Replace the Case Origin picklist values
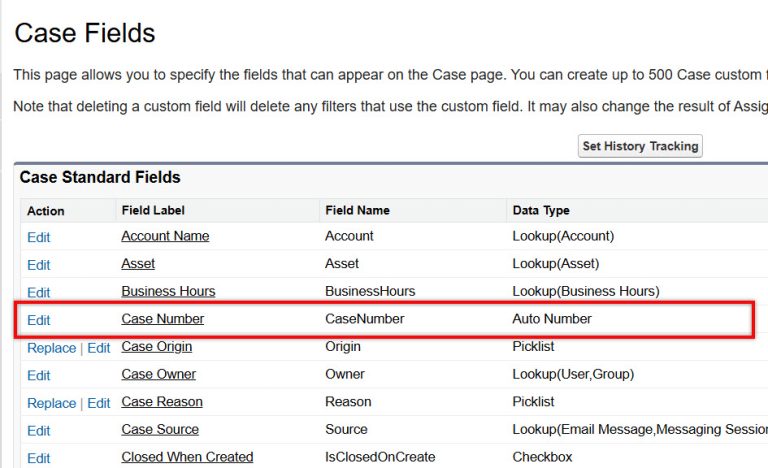 click(51, 348)
